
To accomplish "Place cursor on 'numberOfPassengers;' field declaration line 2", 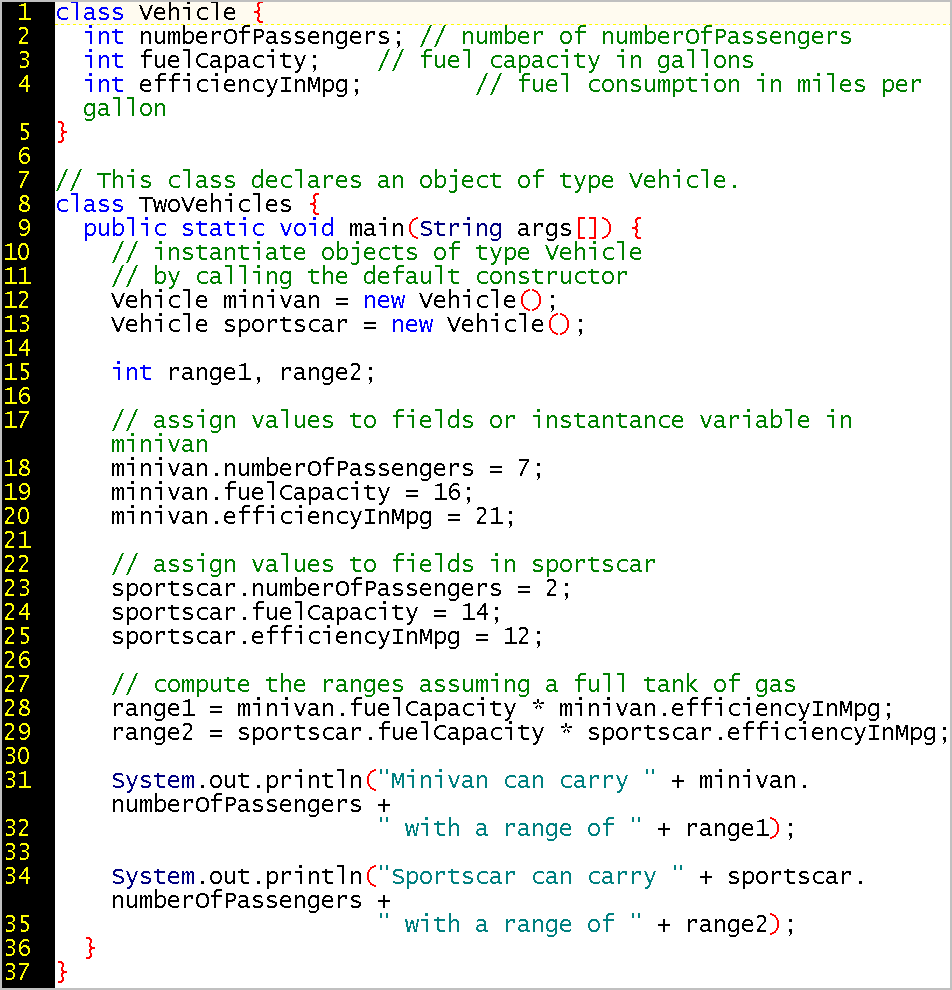I will tap(271, 36).
